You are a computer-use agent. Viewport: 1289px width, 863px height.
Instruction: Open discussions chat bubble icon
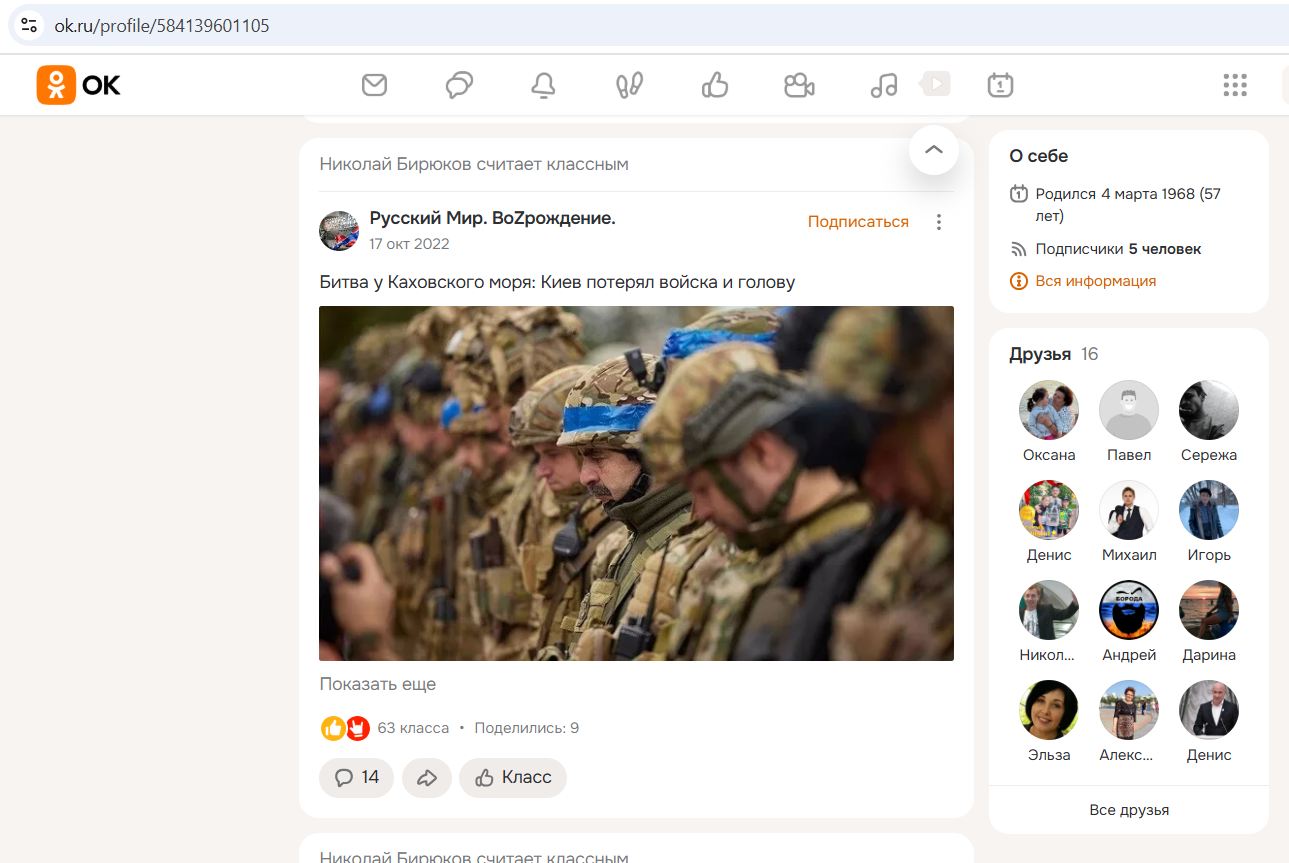pos(459,86)
